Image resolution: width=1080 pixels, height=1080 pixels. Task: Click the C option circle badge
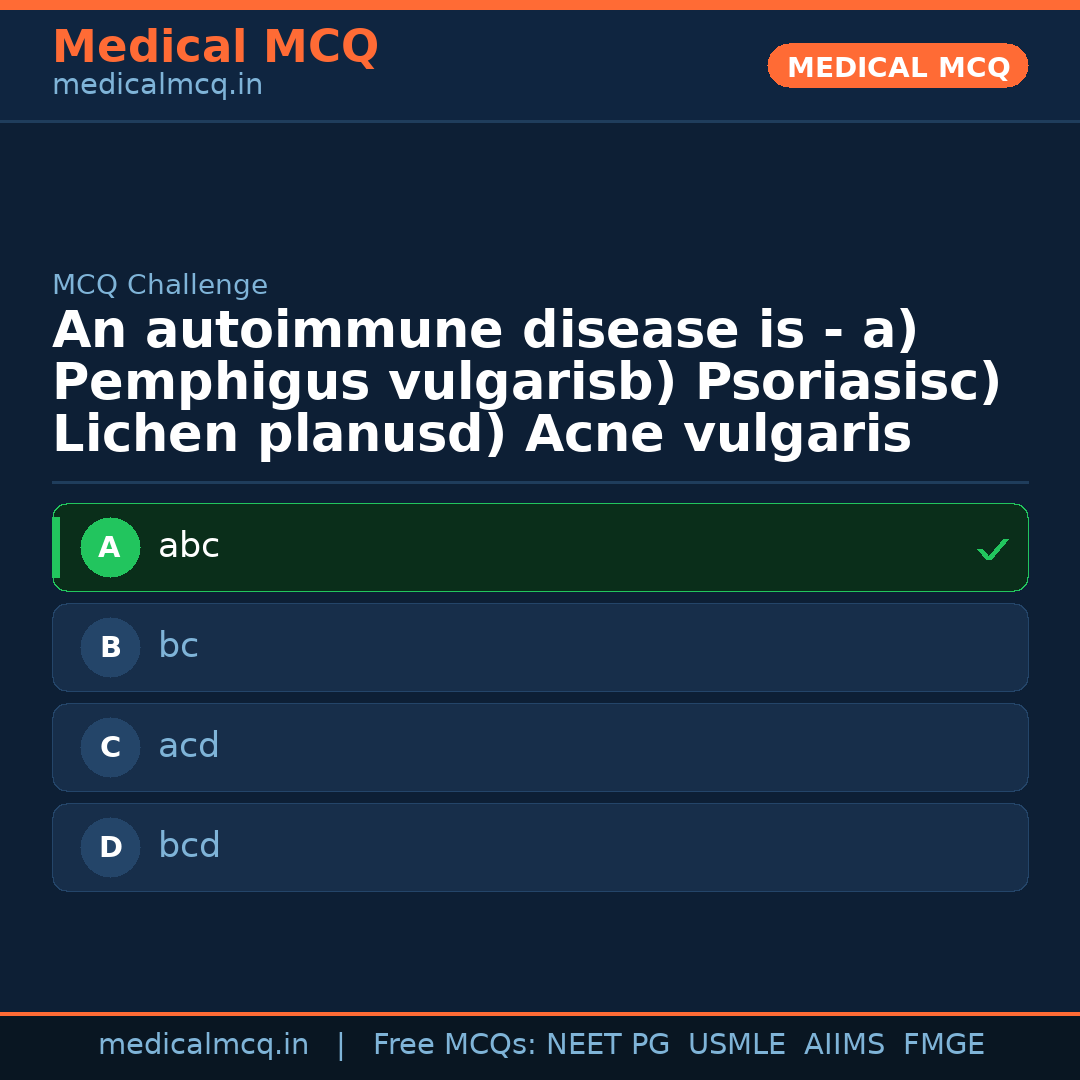tap(110, 747)
